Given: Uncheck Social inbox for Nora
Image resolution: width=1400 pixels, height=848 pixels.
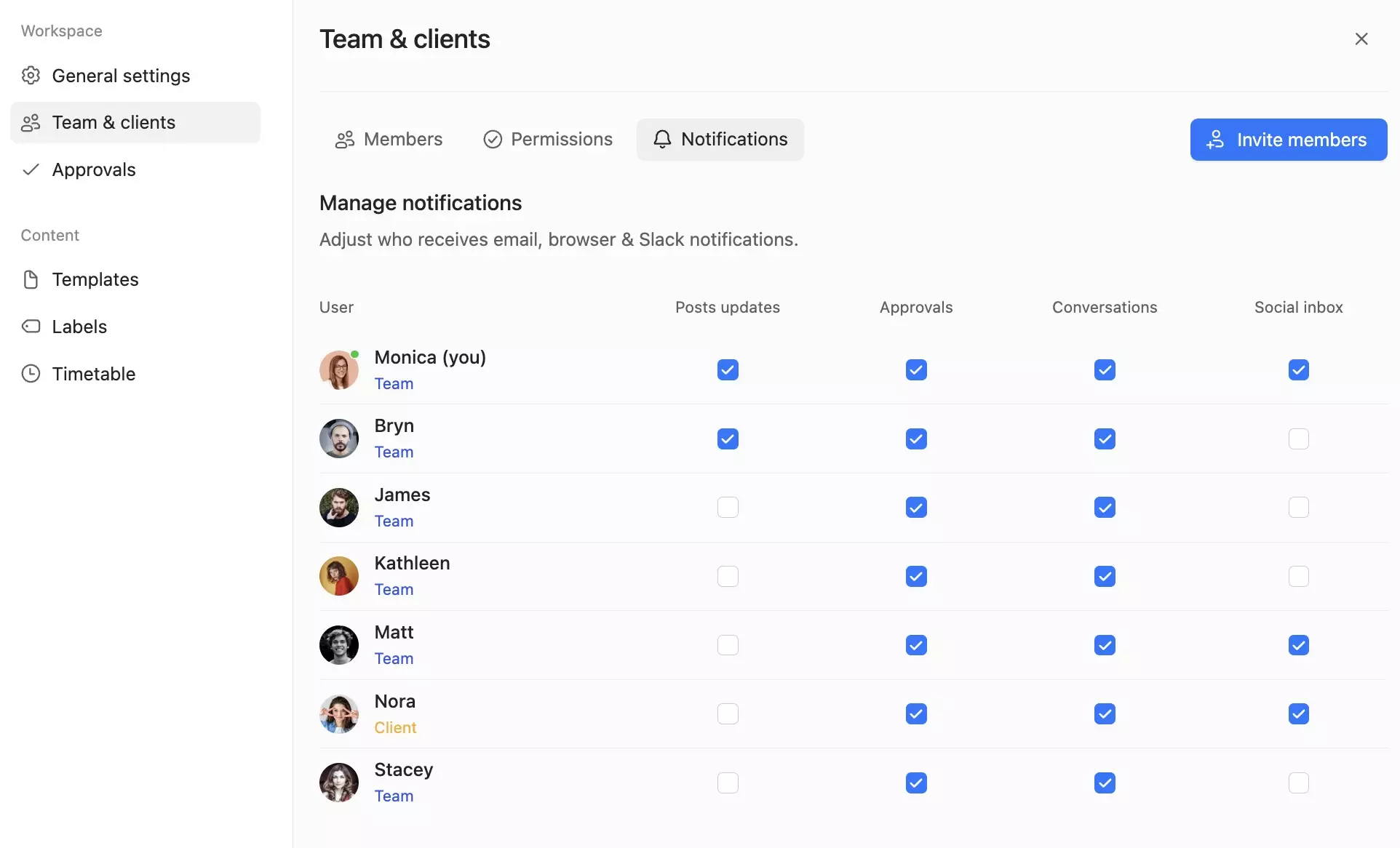Looking at the screenshot, I should tap(1299, 714).
